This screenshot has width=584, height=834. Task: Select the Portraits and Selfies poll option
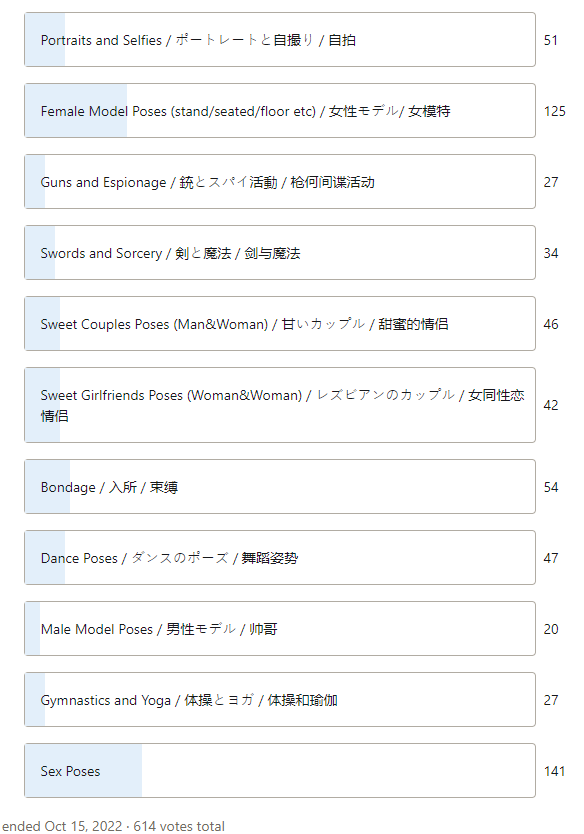[x=280, y=40]
